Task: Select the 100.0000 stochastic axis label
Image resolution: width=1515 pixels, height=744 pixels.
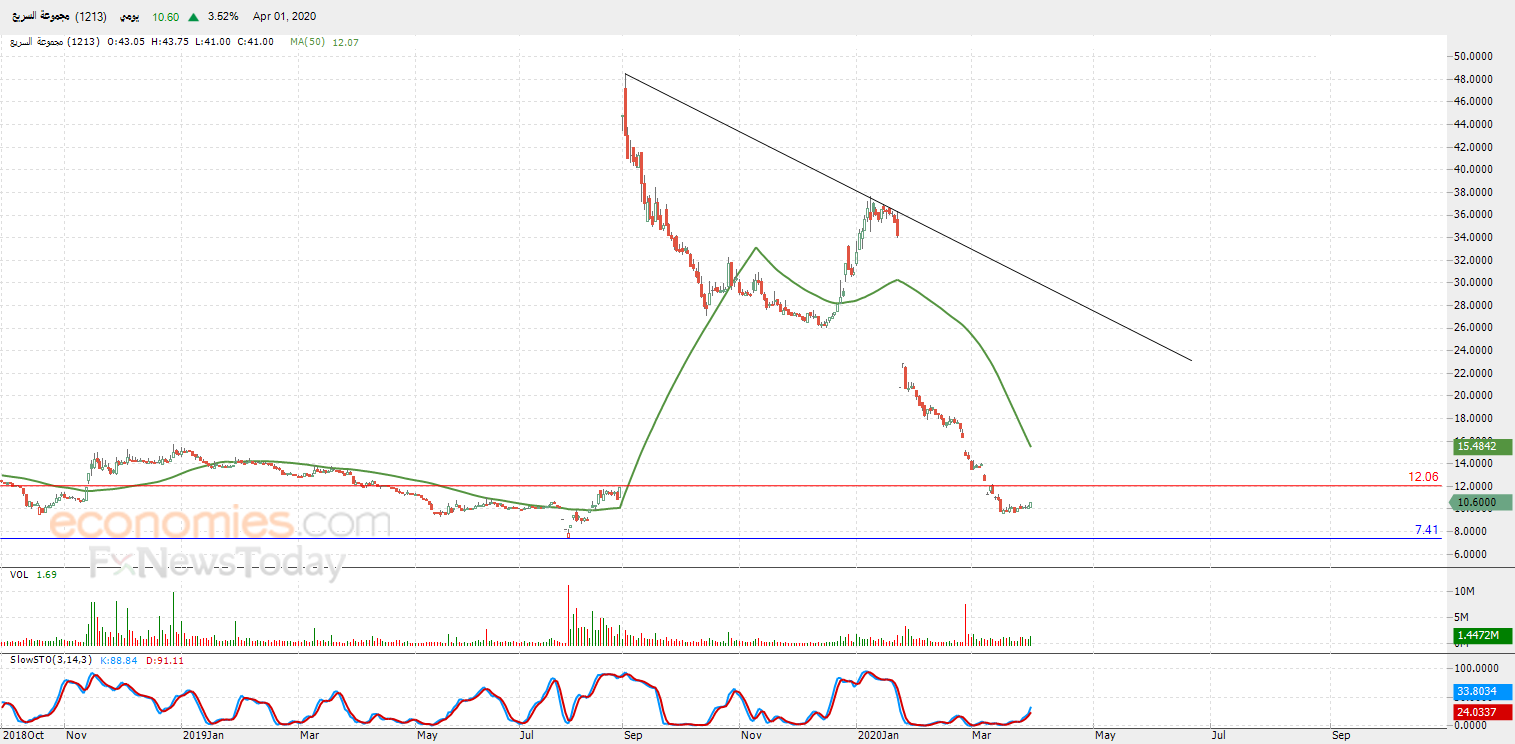Action: [1476, 668]
